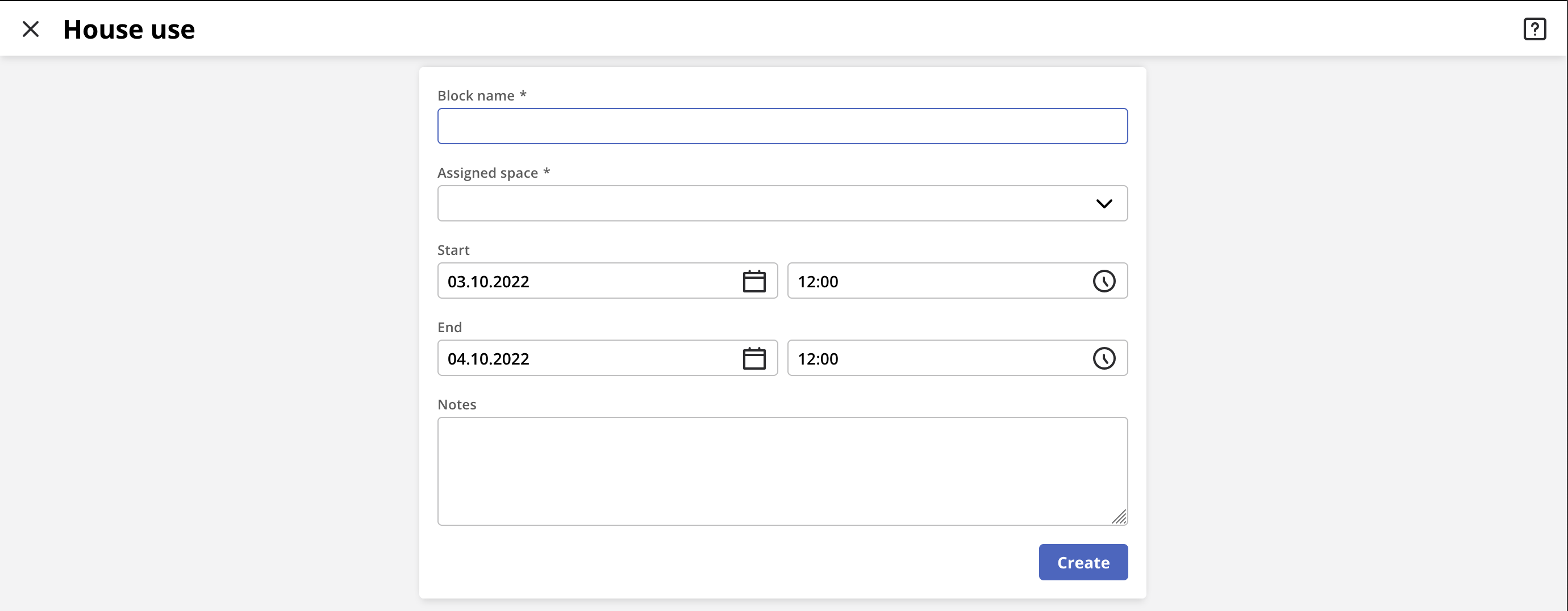Close the House use form

coord(31,28)
